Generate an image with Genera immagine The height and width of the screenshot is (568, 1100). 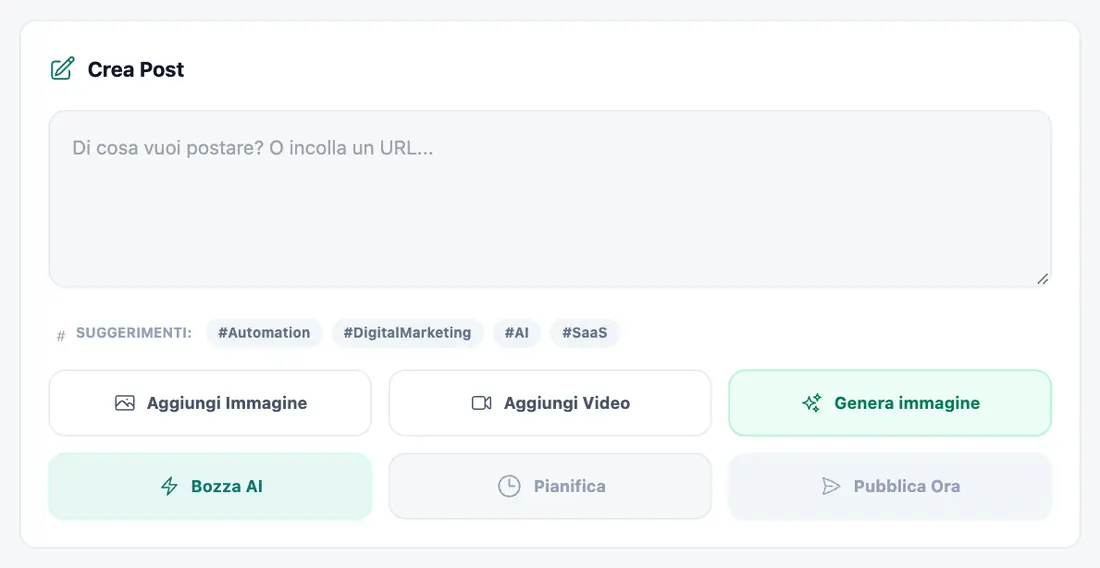890,403
